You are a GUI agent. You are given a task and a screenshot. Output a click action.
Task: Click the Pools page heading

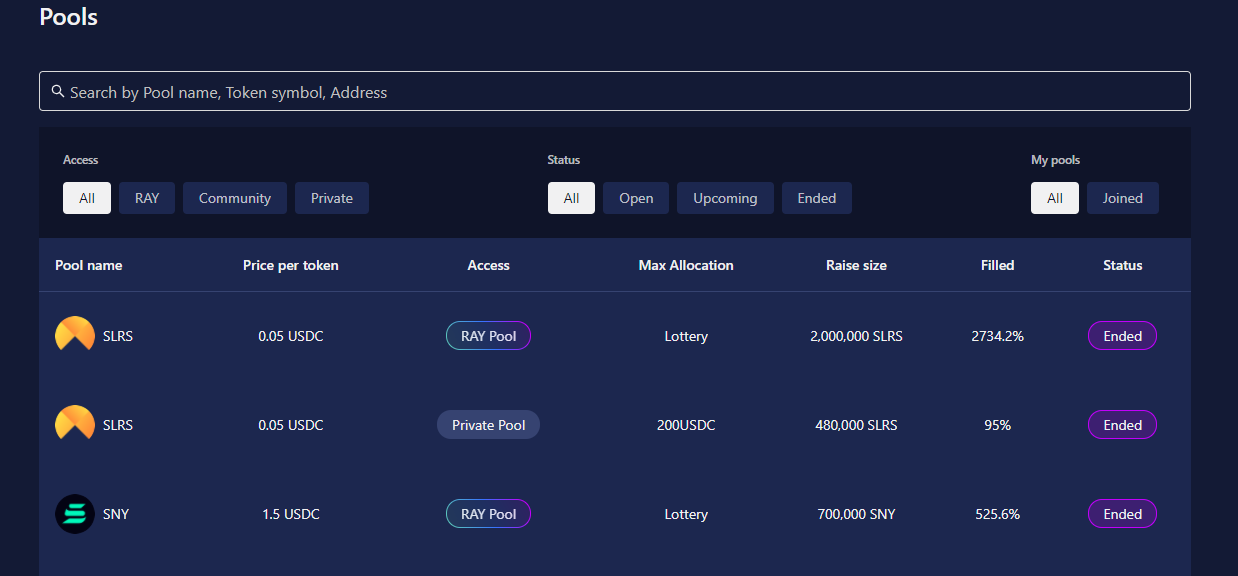pos(69,16)
